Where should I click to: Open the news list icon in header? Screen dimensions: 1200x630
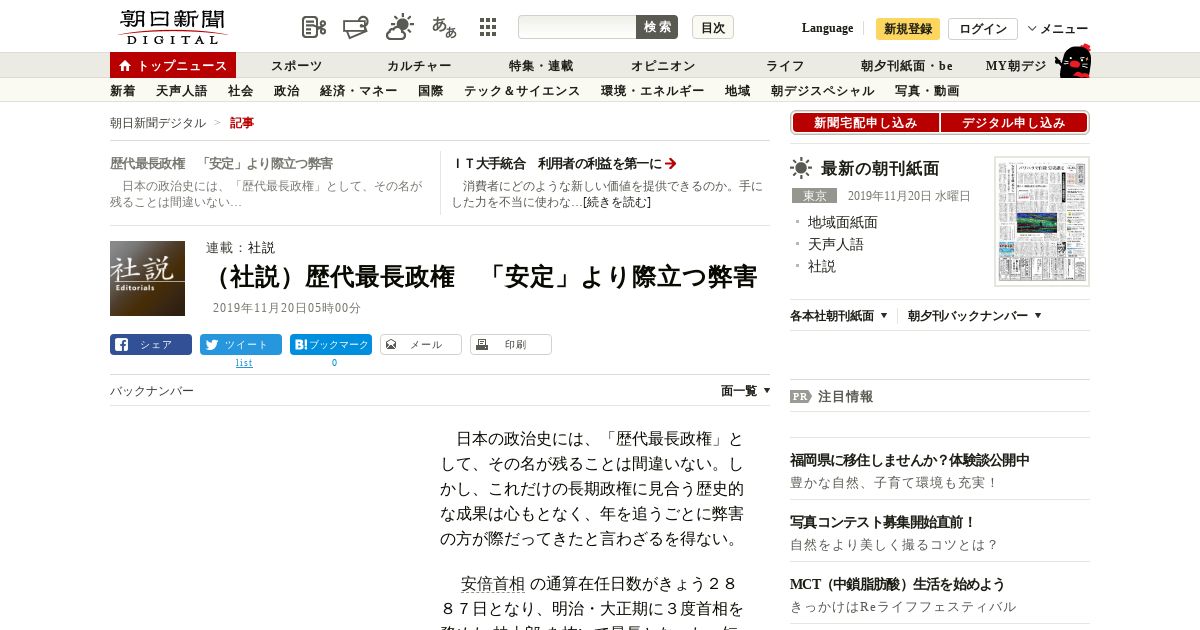click(314, 27)
